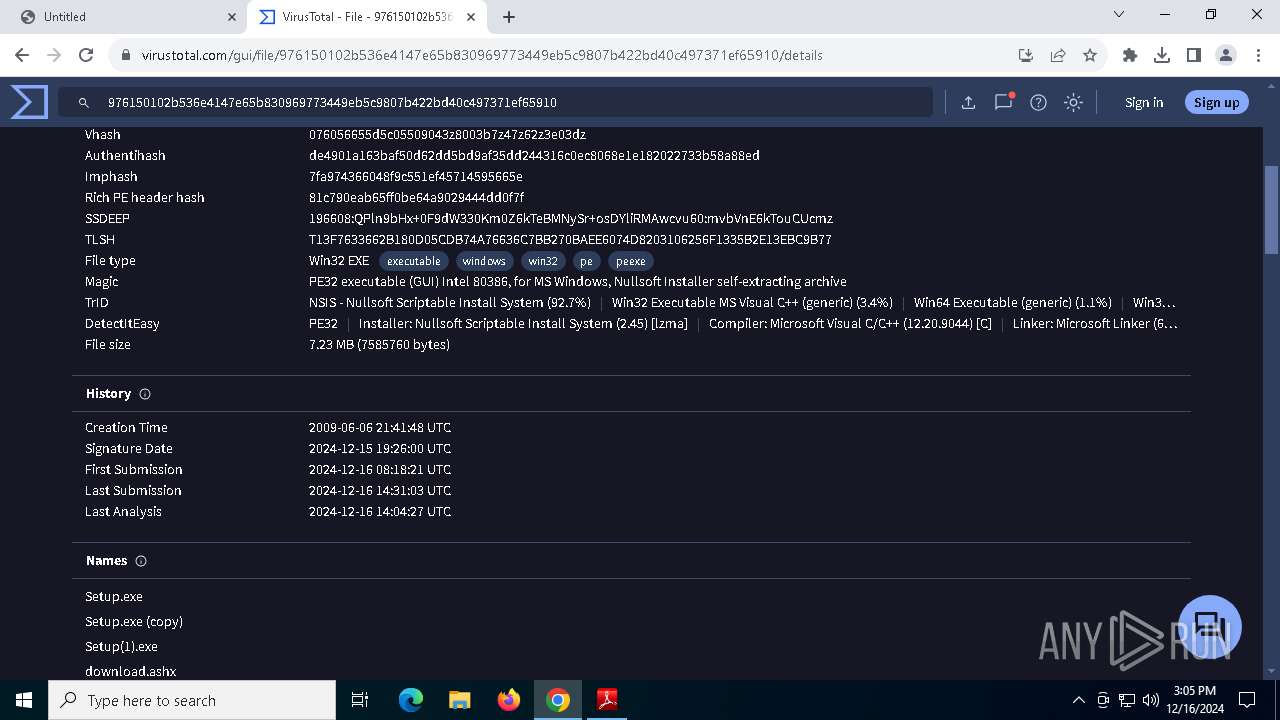
Task: Toggle the light/dark theme sun icon
Action: coord(1073,102)
